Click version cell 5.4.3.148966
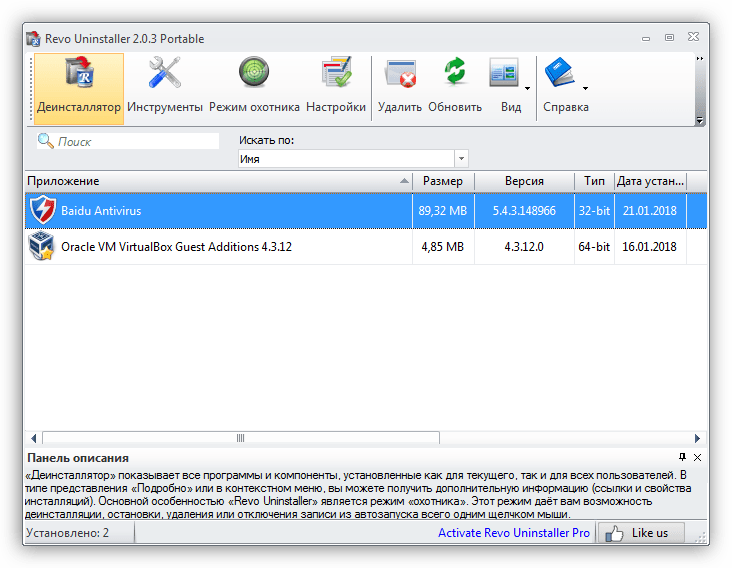732x568 pixels. pyautogui.click(x=524, y=211)
